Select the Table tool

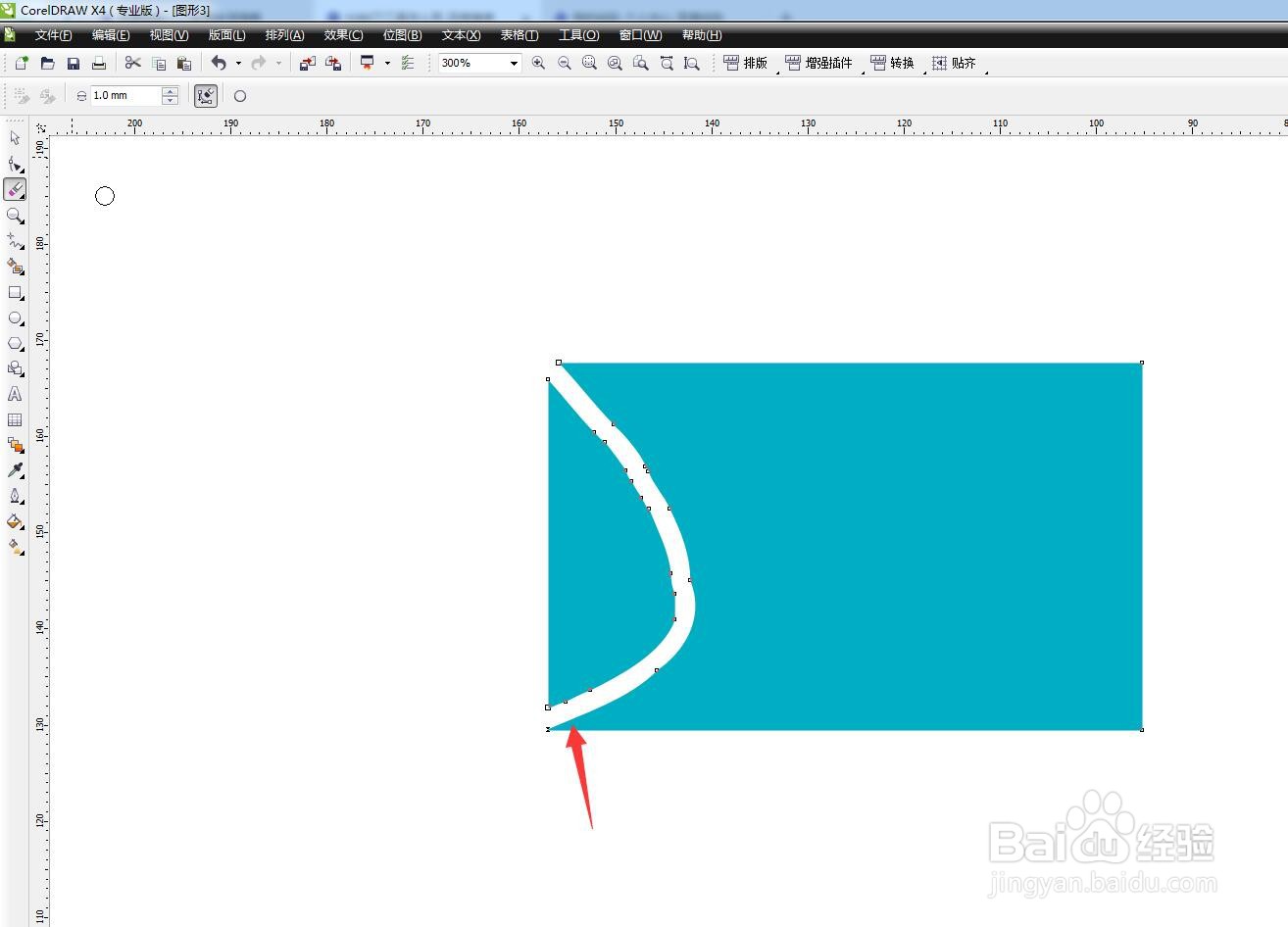15,419
